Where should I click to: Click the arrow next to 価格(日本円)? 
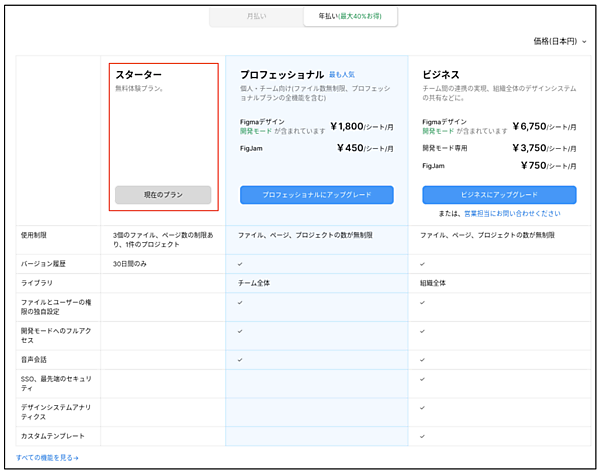(584, 42)
